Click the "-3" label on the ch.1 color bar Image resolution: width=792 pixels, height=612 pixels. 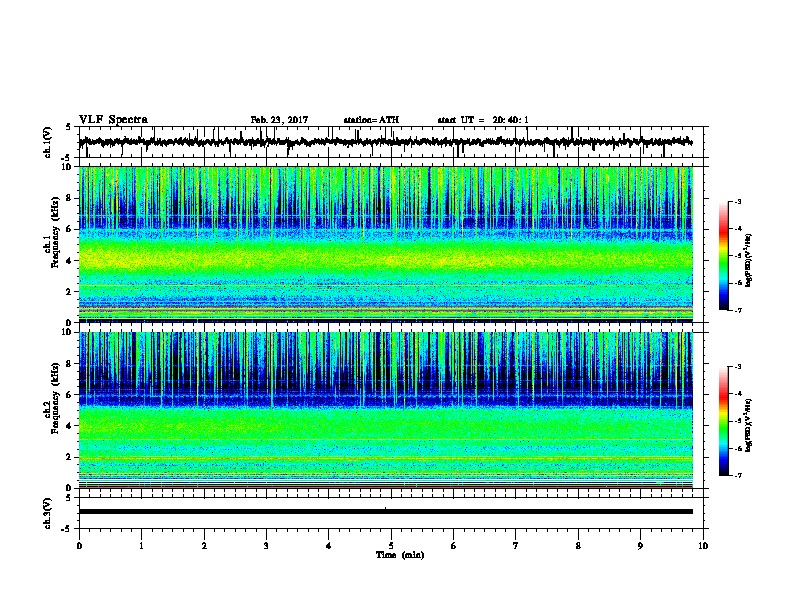(738, 201)
